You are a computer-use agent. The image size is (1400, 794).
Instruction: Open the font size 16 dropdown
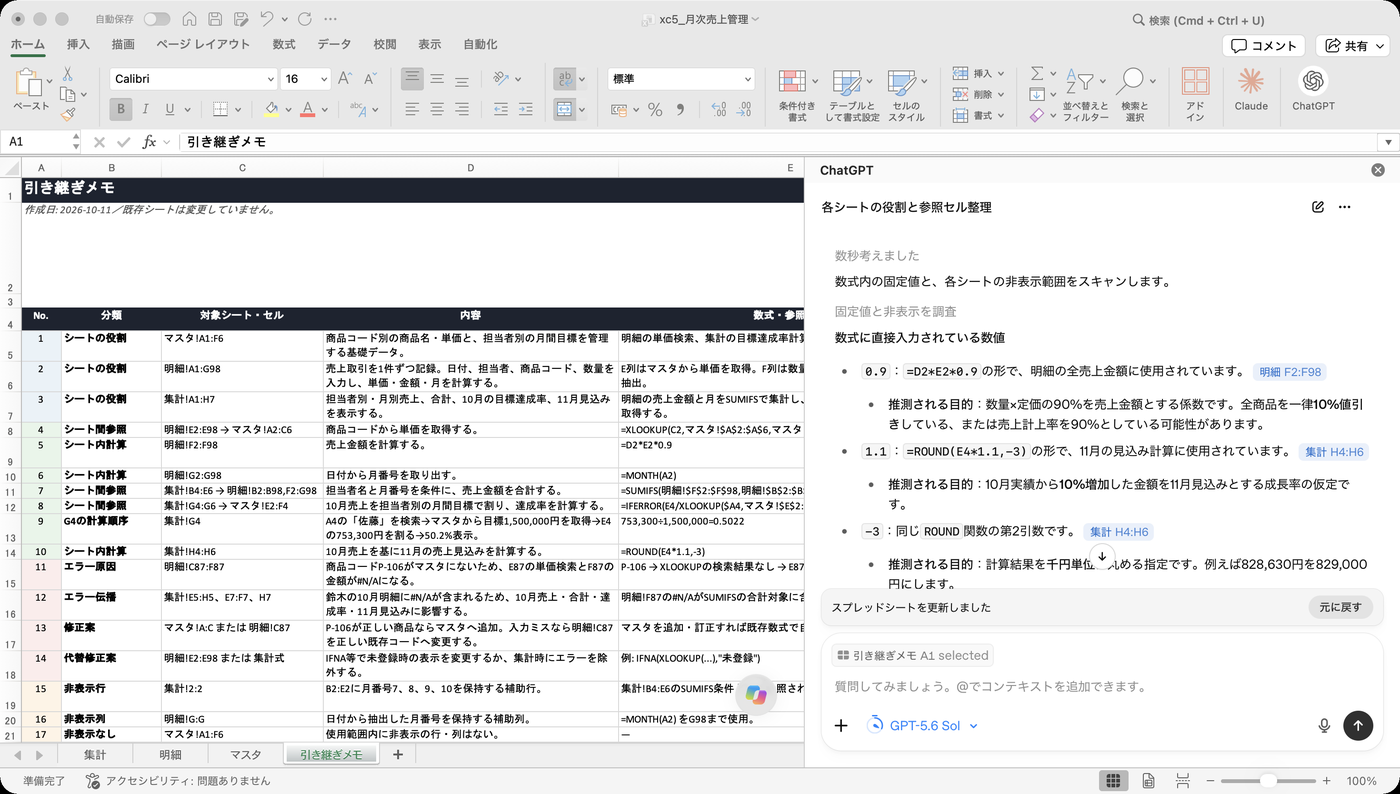(x=323, y=79)
